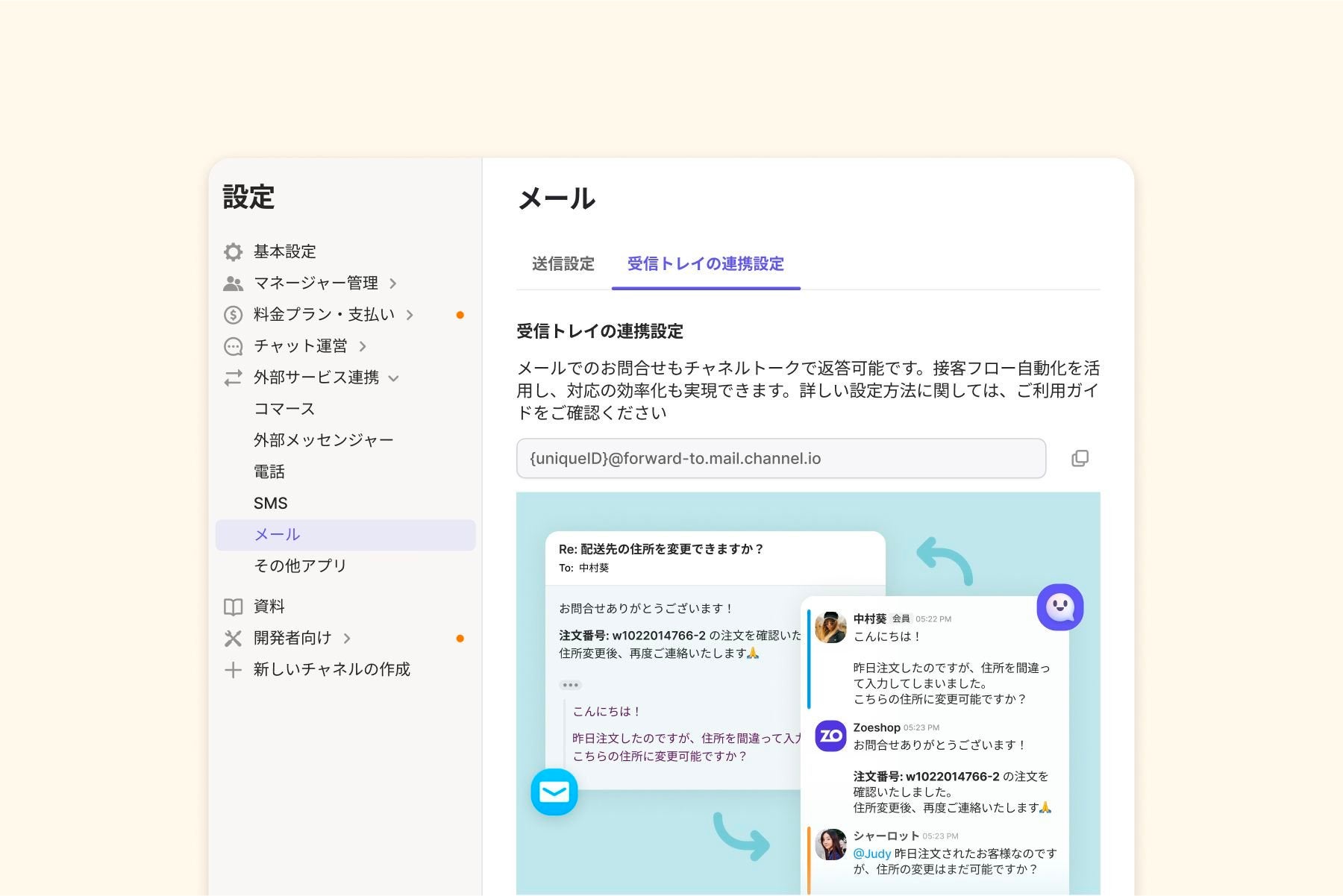Click the To: 中村葵 recipient line
The width and height of the screenshot is (1343, 896).
583,568
